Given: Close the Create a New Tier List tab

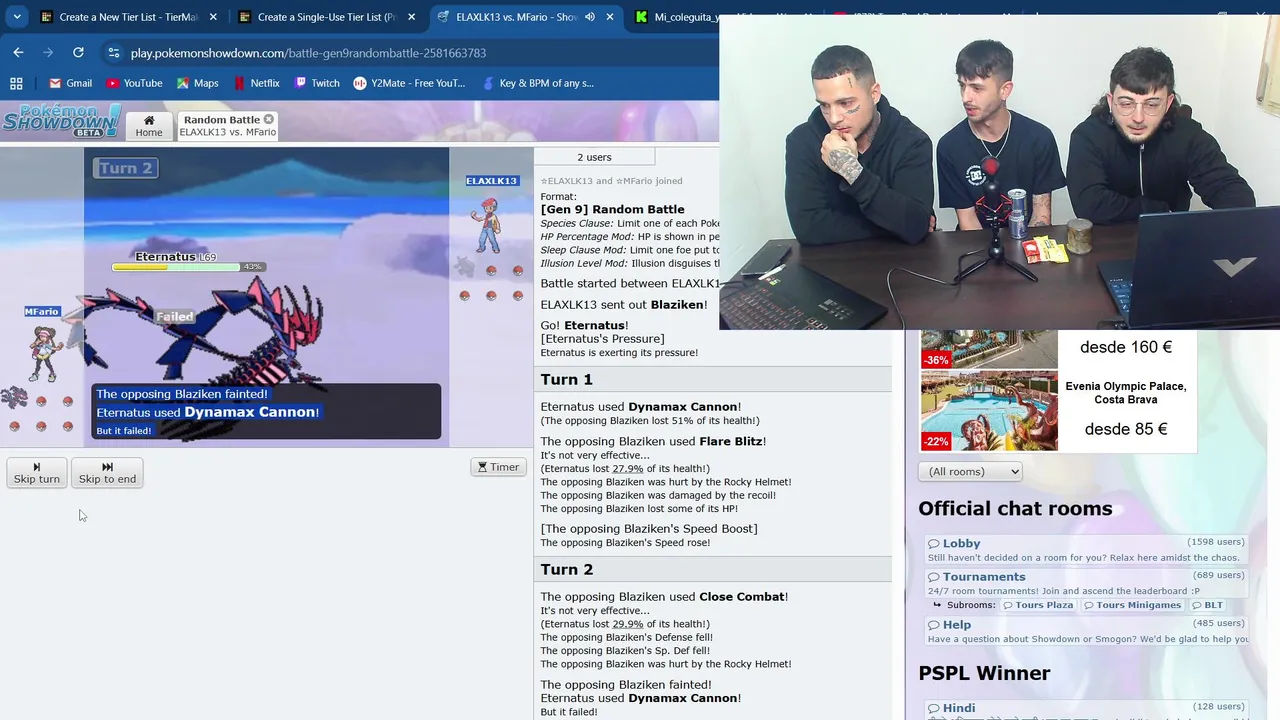Looking at the screenshot, I should tap(213, 17).
